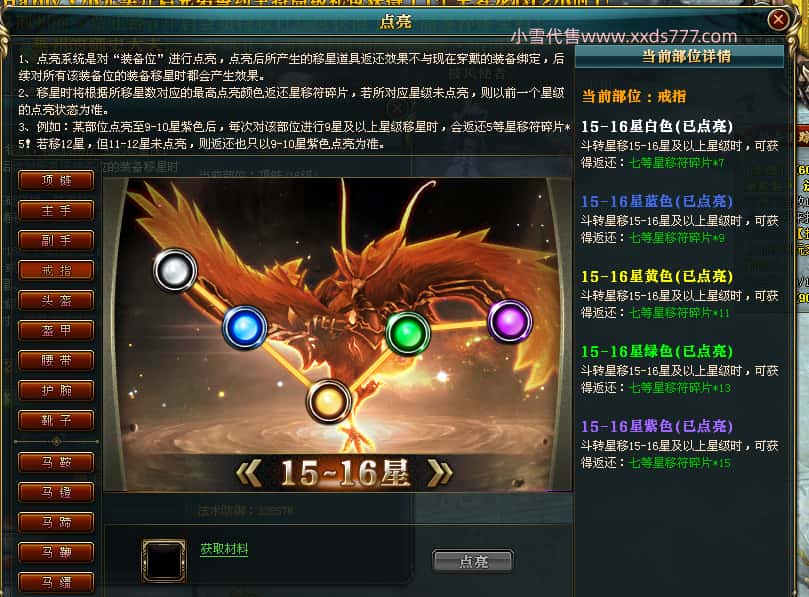Click the yellow orb at bottom

coord(329,401)
